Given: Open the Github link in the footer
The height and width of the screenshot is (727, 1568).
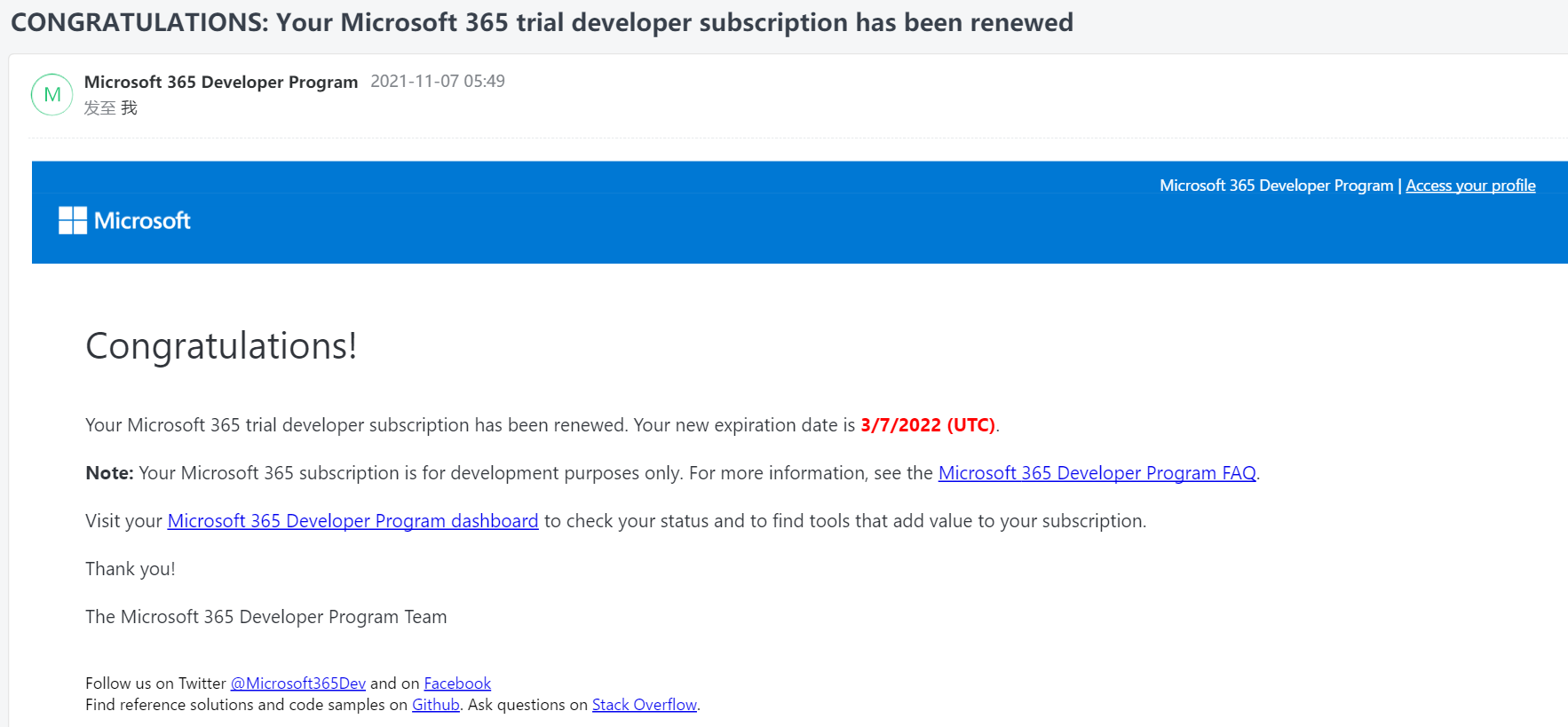Looking at the screenshot, I should [436, 705].
